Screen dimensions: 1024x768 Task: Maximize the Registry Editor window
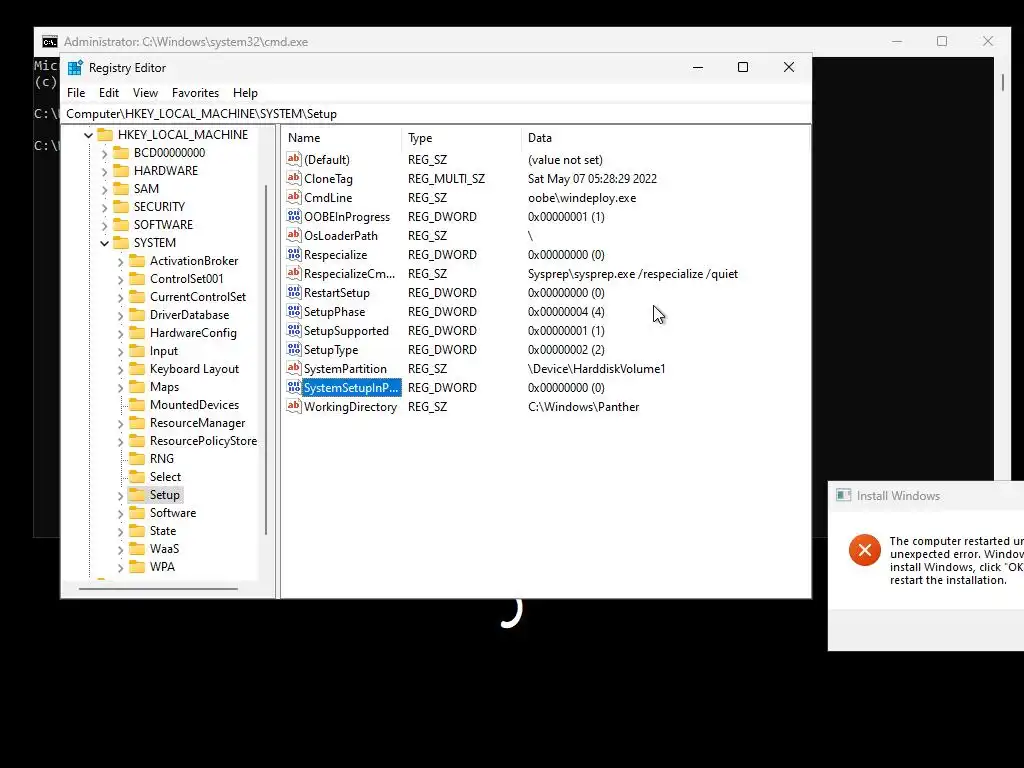743,67
